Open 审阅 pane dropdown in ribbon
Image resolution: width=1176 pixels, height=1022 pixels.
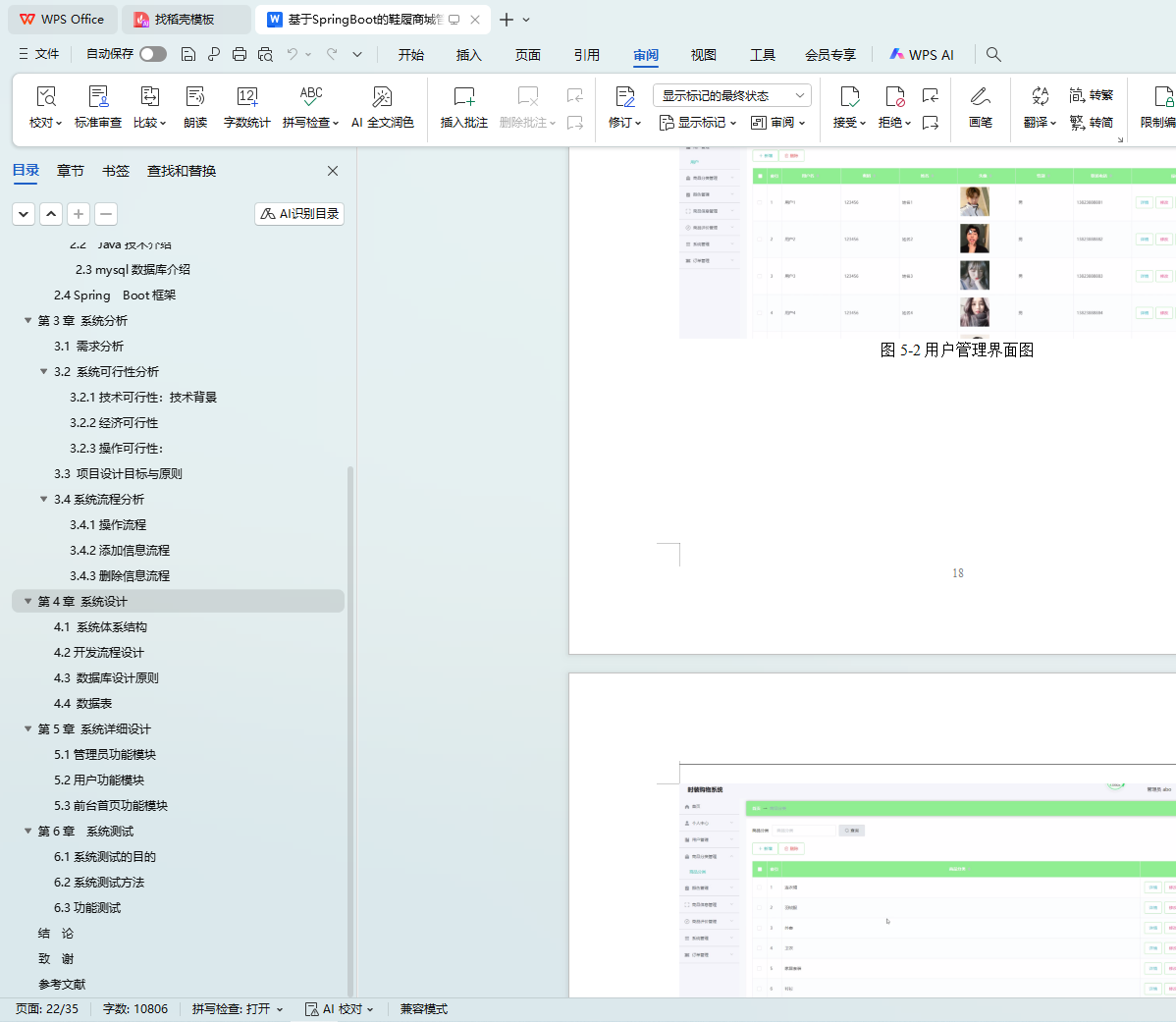pyautogui.click(x=777, y=122)
